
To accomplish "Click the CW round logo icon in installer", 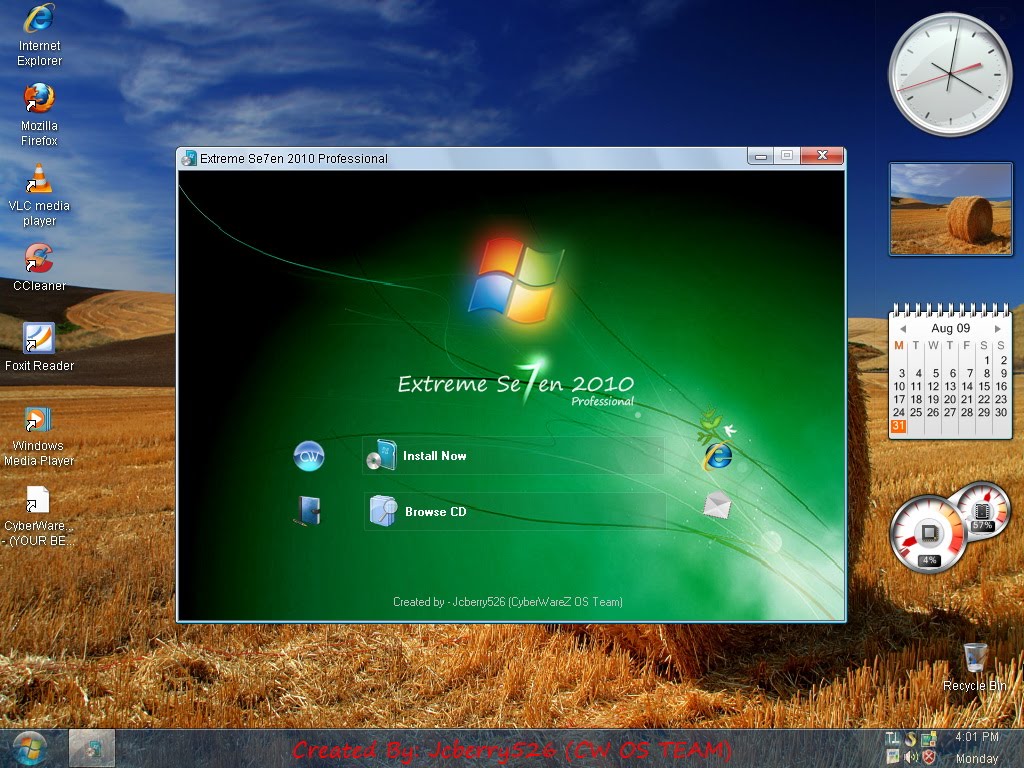I will 309,456.
